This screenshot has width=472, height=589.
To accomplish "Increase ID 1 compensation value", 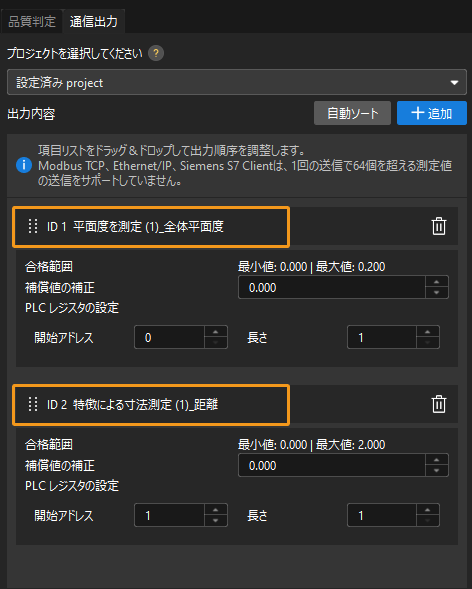I will [437, 282].
